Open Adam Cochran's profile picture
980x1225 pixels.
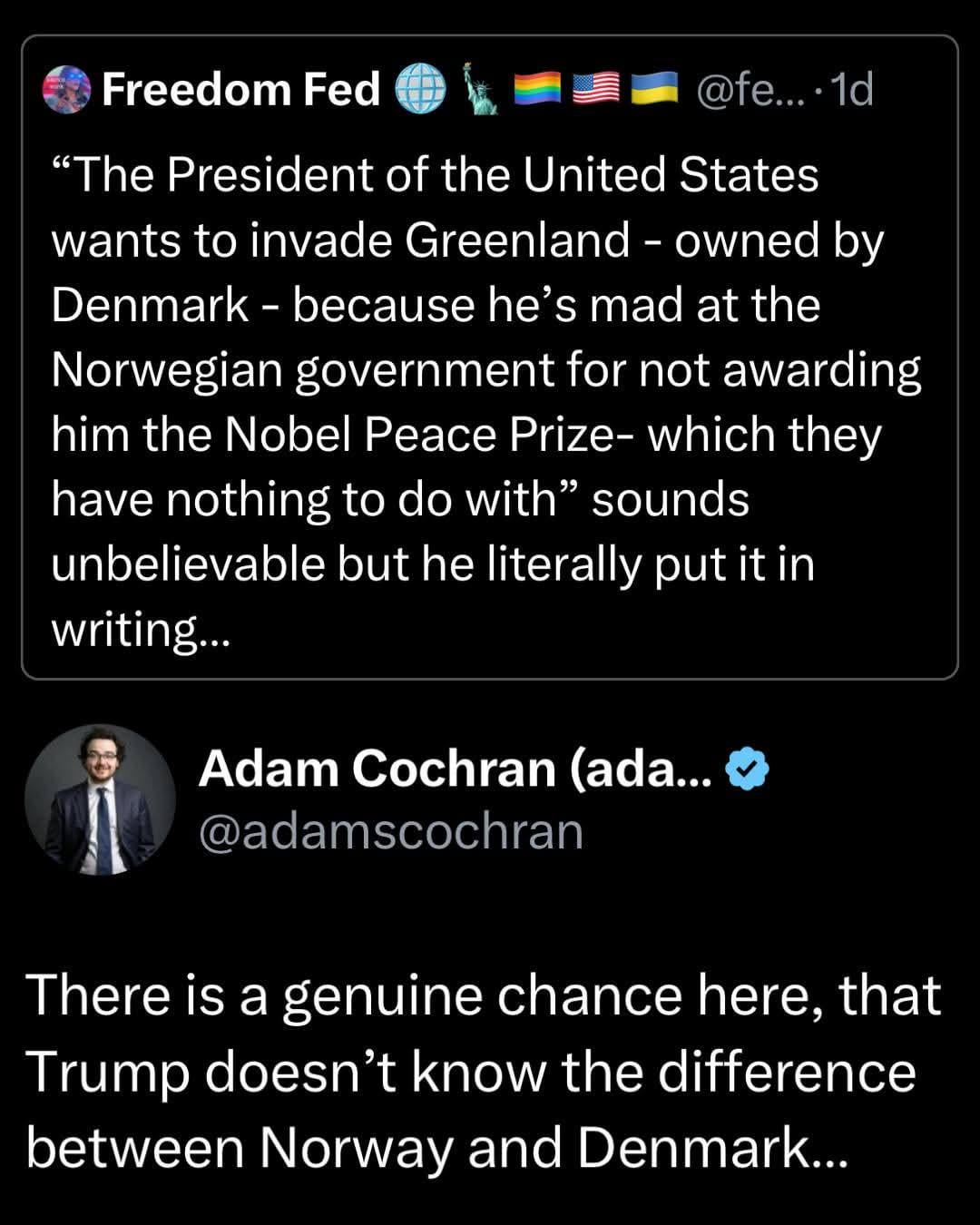click(x=100, y=799)
